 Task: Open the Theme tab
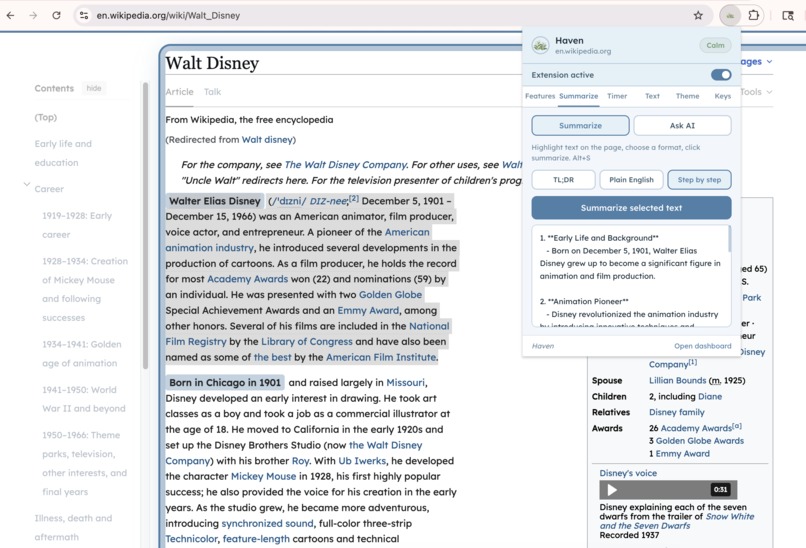pyautogui.click(x=687, y=96)
